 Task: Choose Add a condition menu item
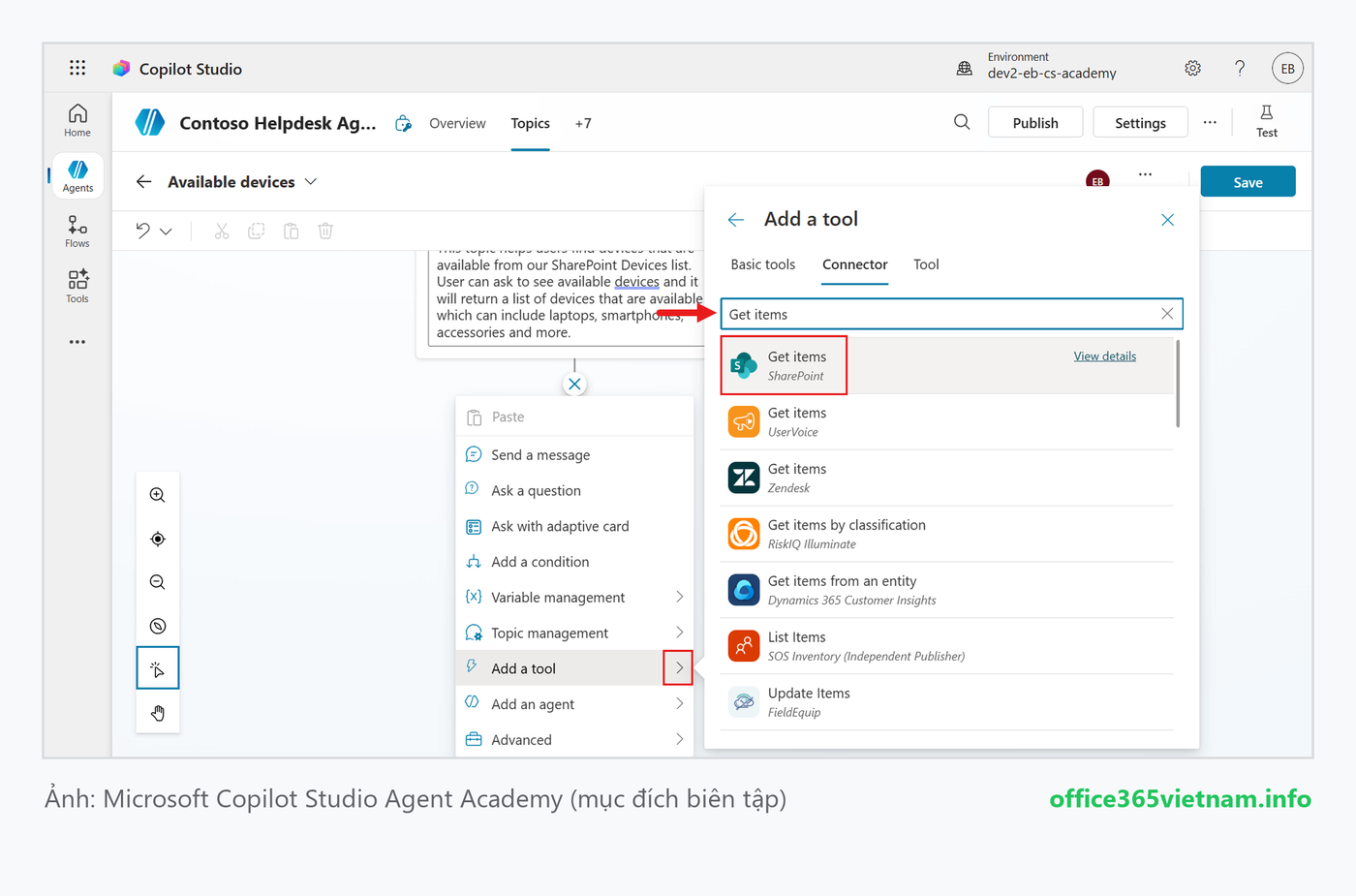click(x=574, y=562)
